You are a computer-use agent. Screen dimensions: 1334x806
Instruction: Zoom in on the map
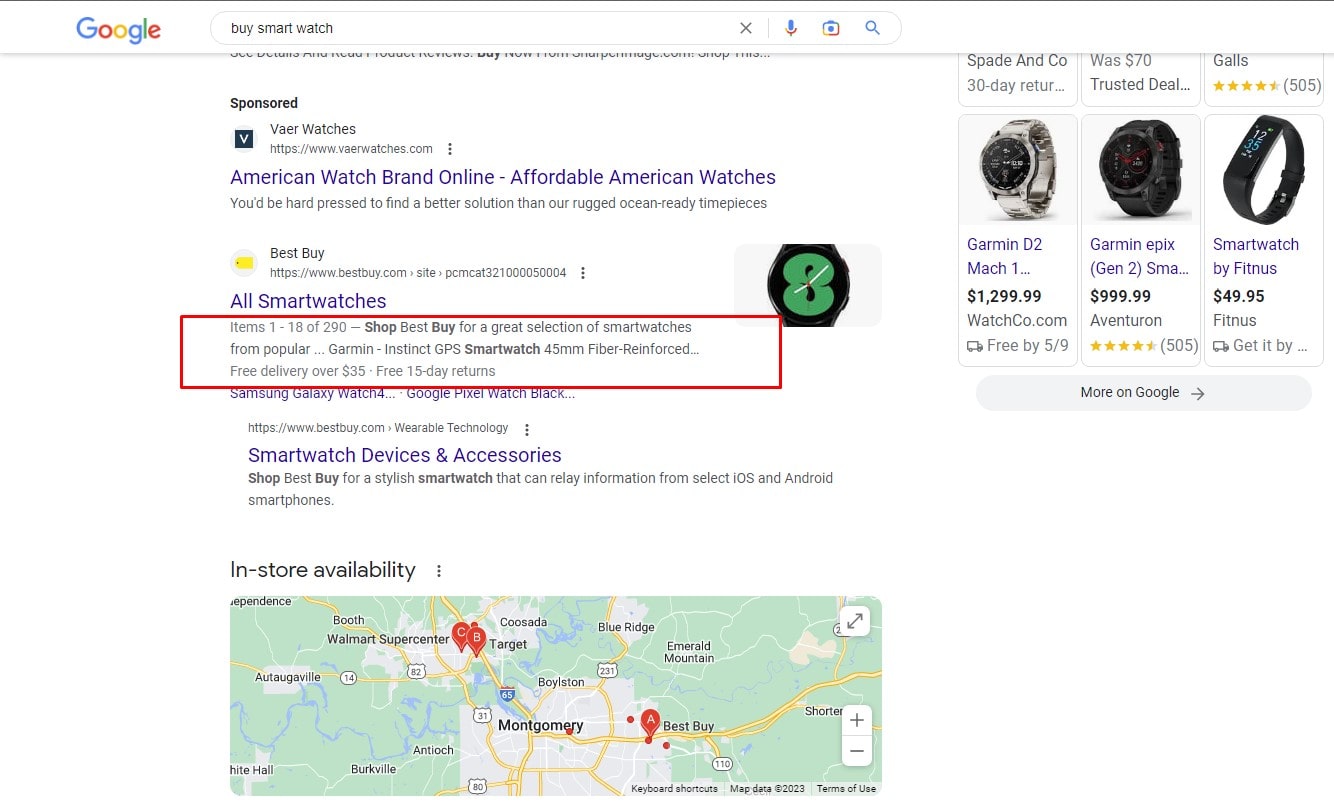coord(856,719)
